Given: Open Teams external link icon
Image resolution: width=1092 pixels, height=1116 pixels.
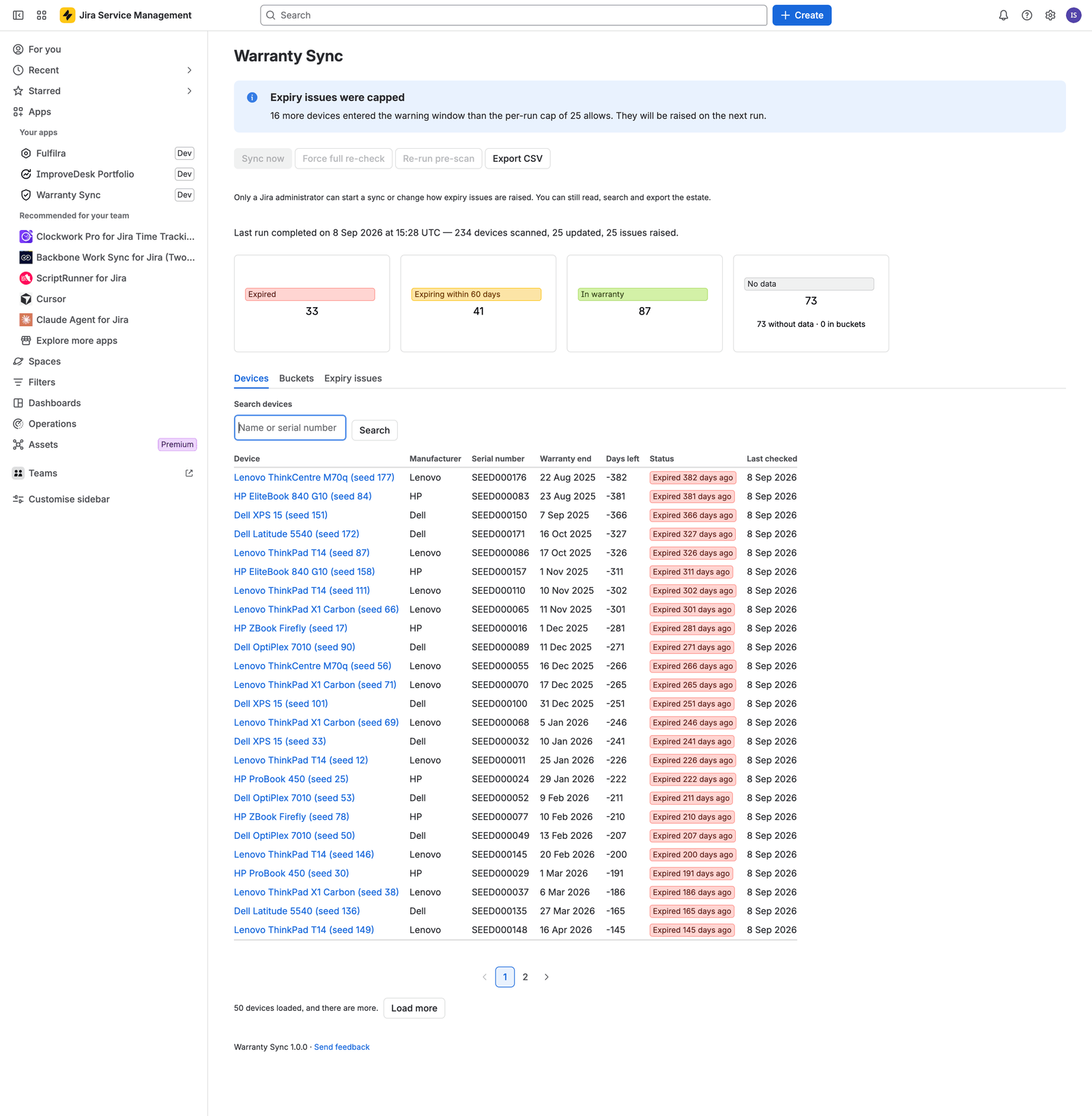Looking at the screenshot, I should 189,473.
